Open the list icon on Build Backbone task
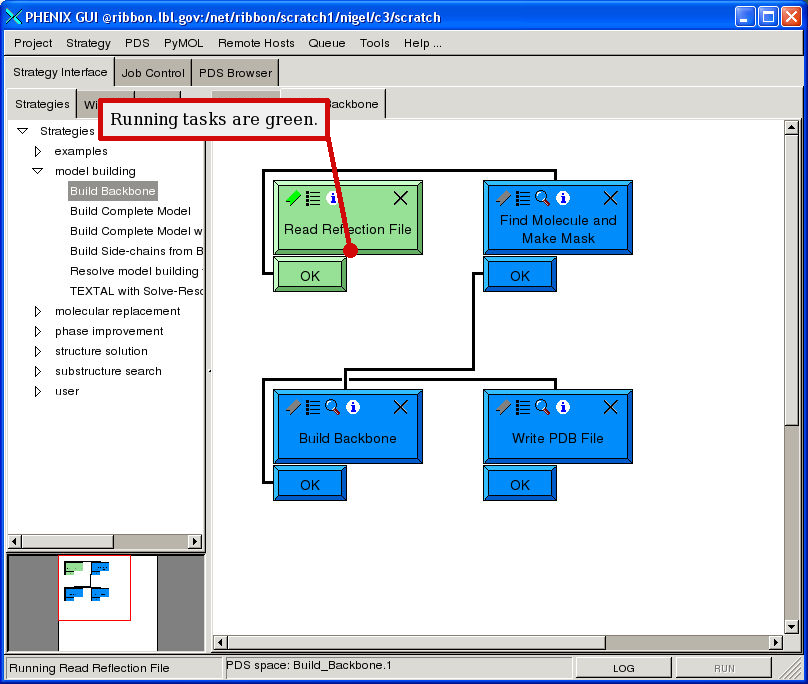Image resolution: width=808 pixels, height=684 pixels. (x=313, y=407)
